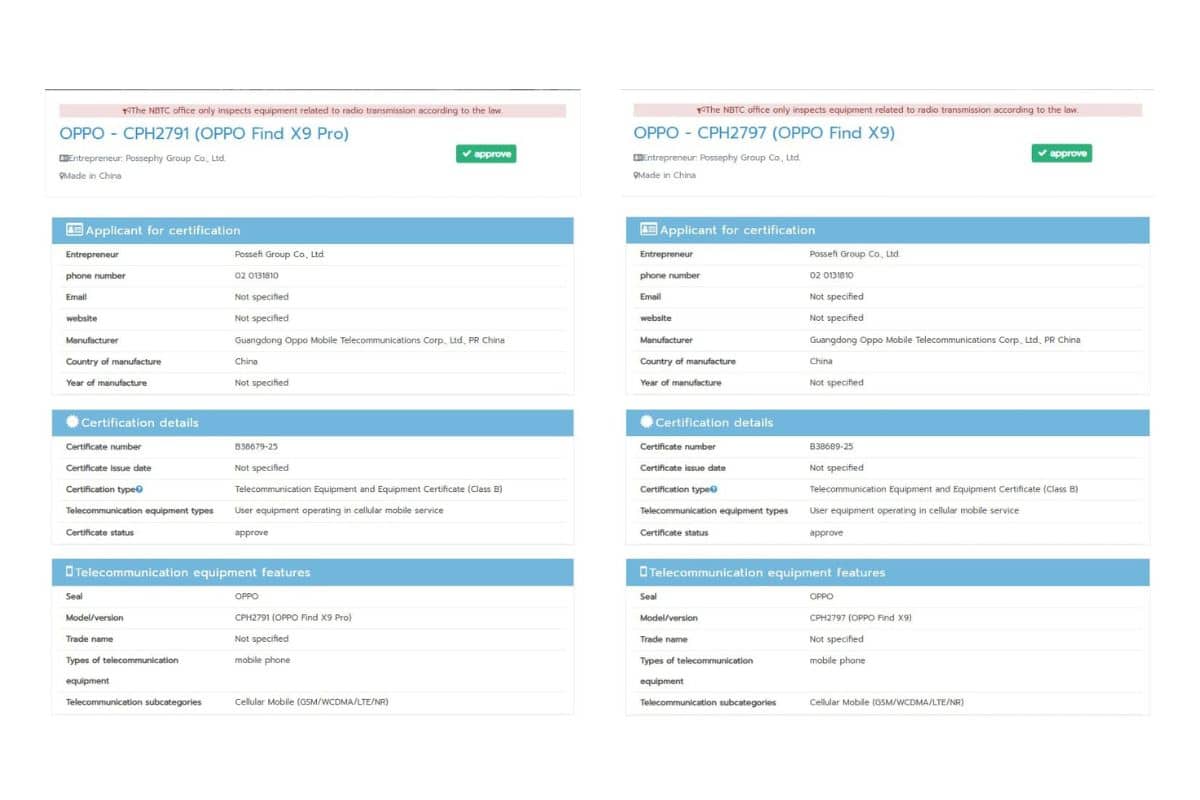Select the left Applicant for certification section header
This screenshot has width=1200, height=800.
(x=312, y=230)
